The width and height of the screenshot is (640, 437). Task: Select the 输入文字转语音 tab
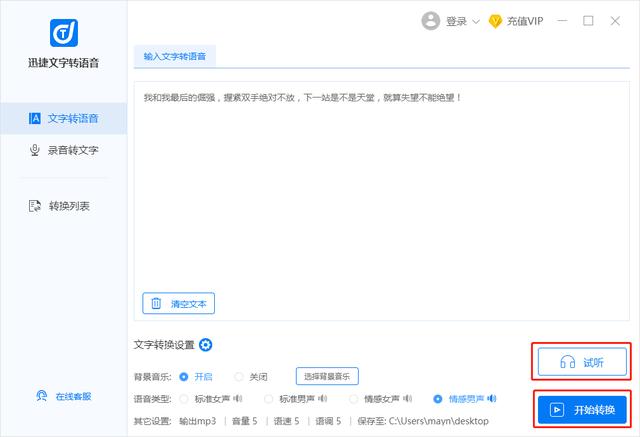click(175, 56)
